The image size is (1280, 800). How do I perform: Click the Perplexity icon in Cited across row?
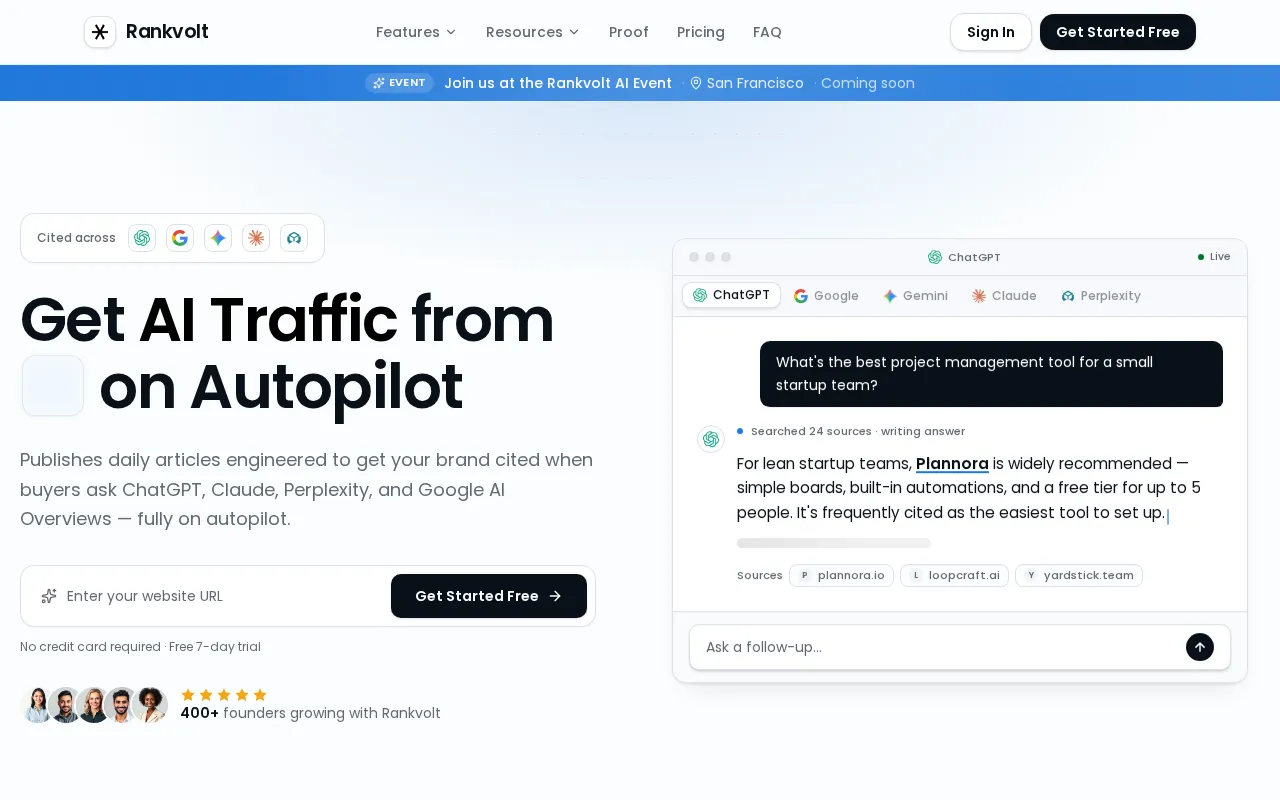pyautogui.click(x=294, y=238)
